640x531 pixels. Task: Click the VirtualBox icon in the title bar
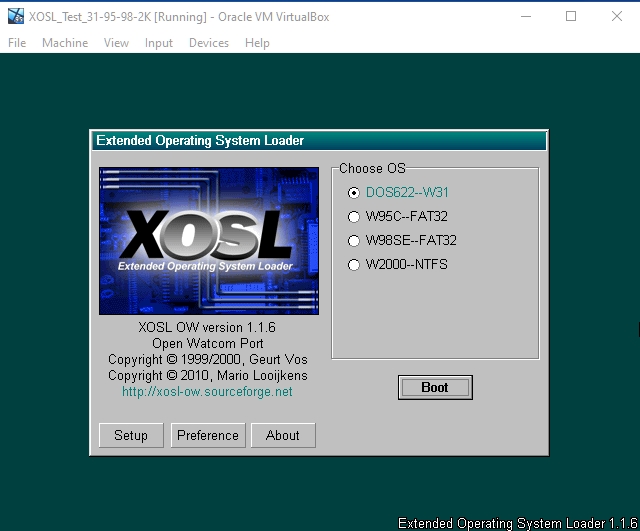click(16, 16)
